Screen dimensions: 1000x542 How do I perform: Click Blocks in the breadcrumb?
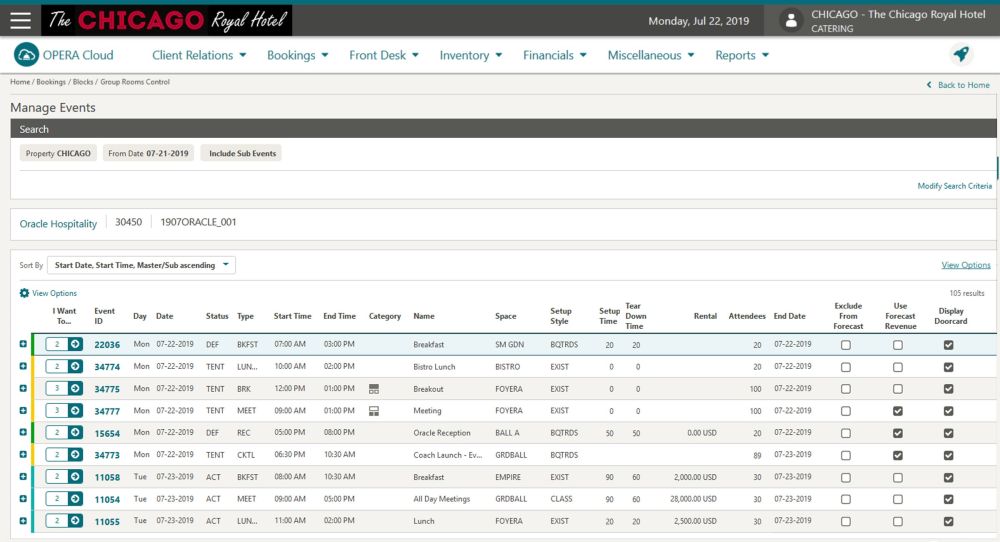[83, 82]
